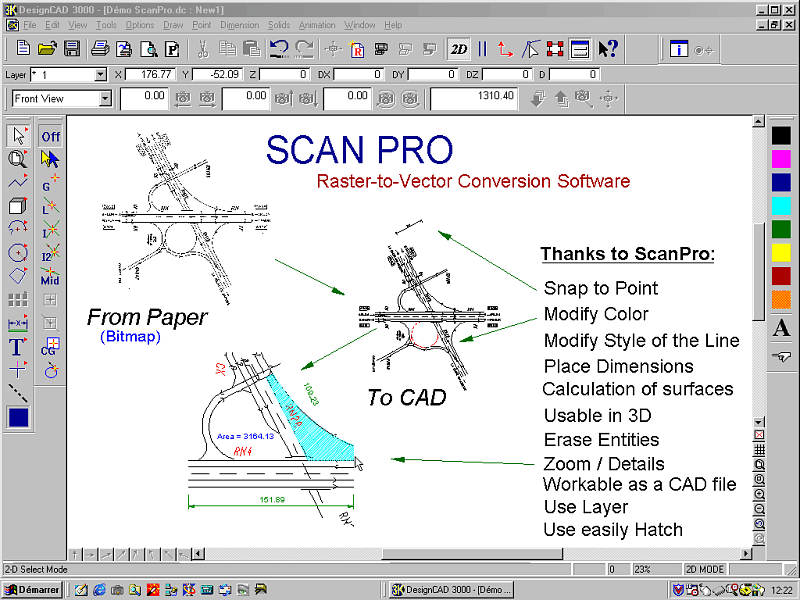Open the Solids menu

point(279,24)
